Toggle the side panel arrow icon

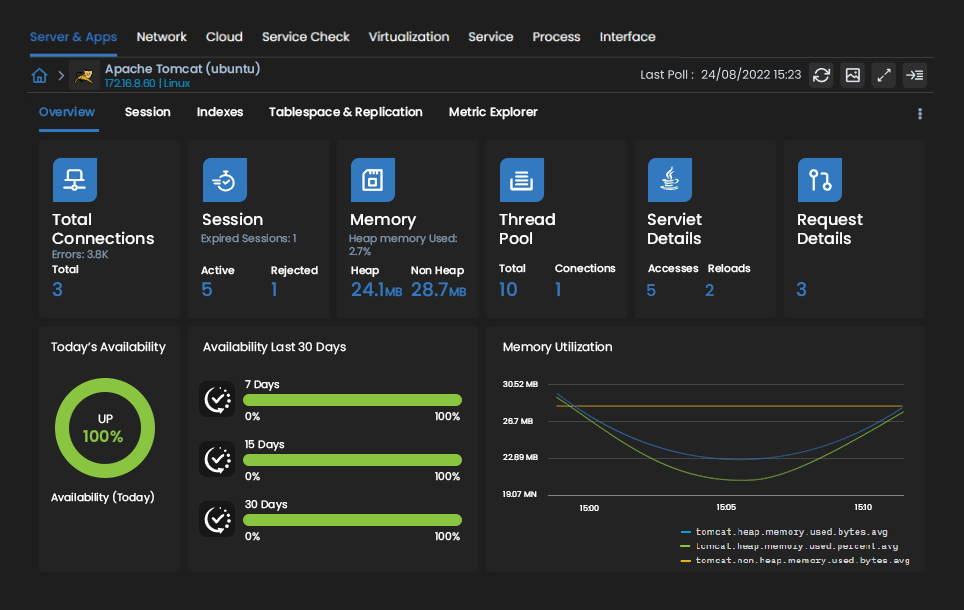point(915,75)
